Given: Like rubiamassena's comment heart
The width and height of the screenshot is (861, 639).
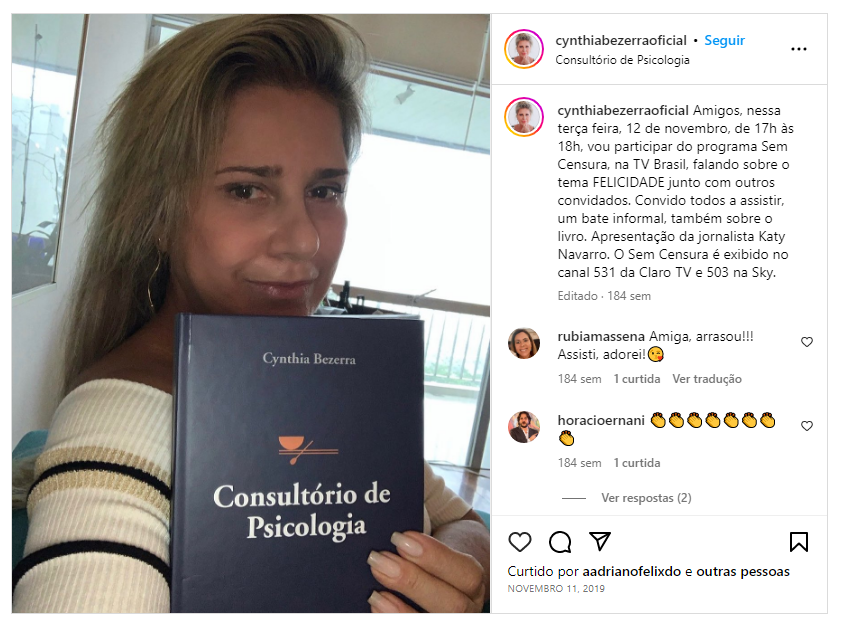Looking at the screenshot, I should coord(807,342).
